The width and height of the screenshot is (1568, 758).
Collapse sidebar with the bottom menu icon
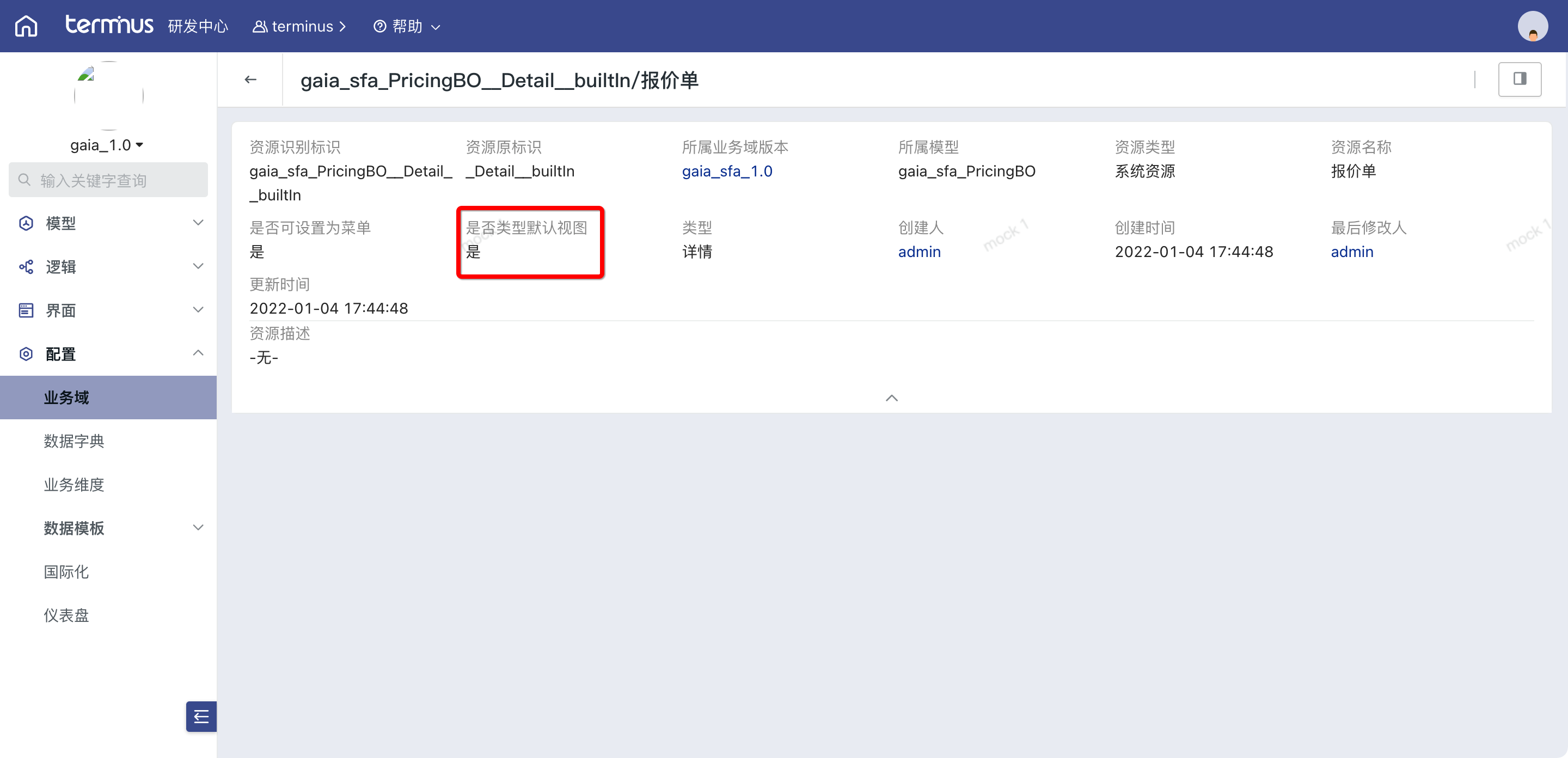(x=201, y=717)
